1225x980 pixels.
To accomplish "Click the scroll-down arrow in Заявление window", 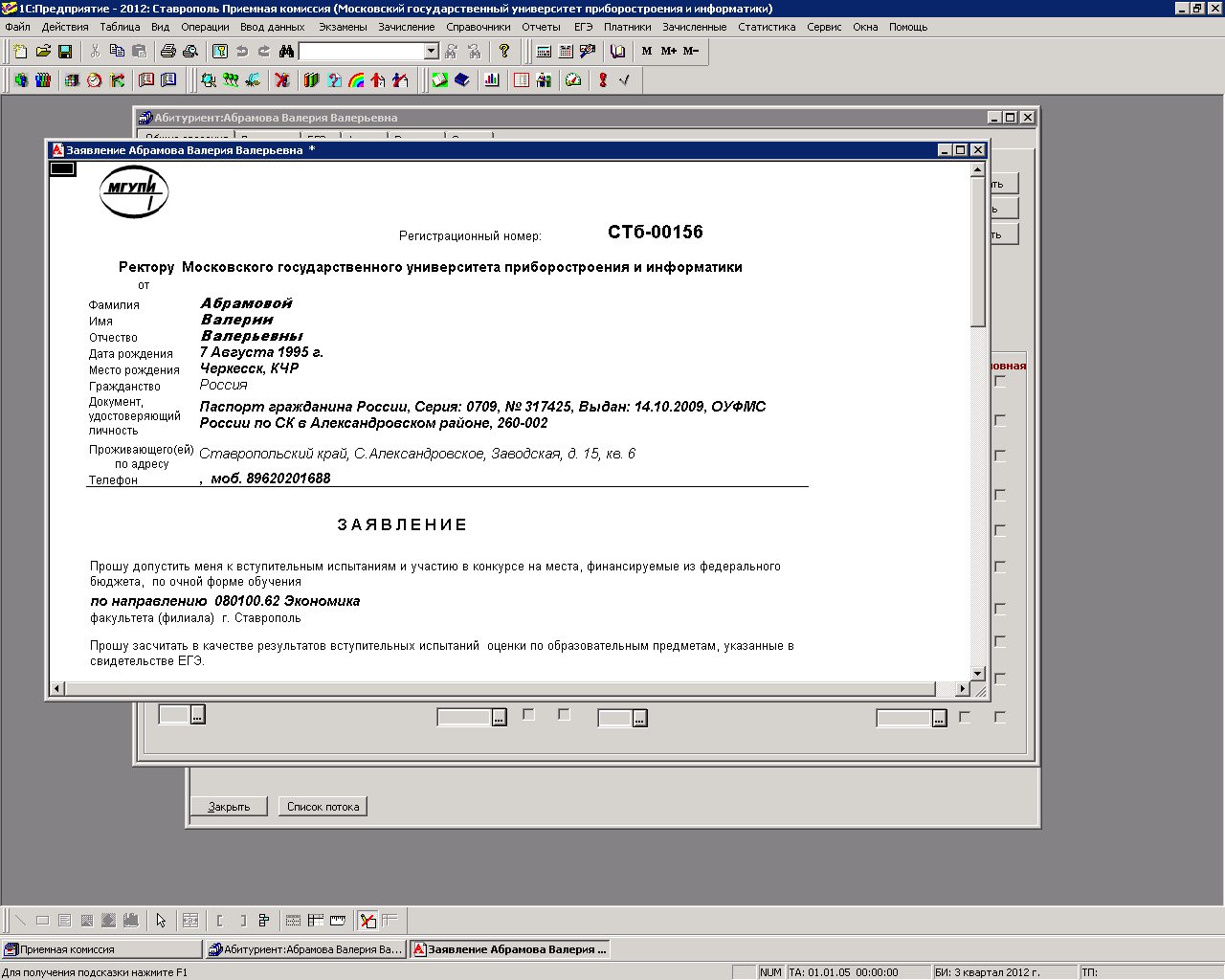I will click(x=977, y=673).
